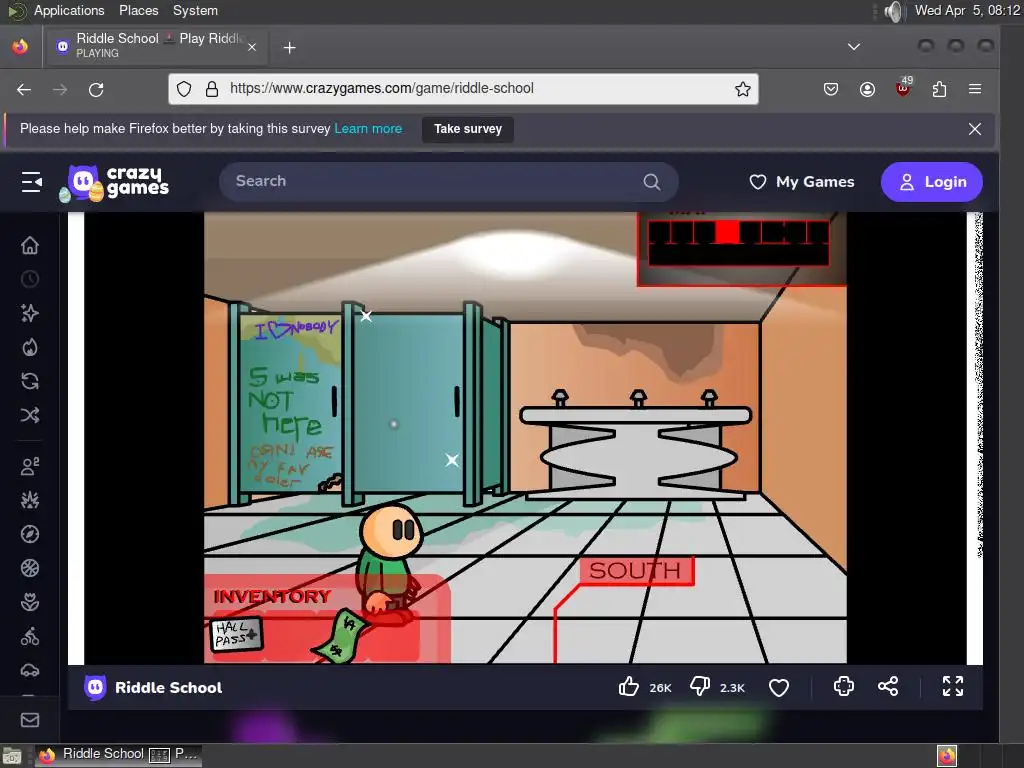Open the Firefox account icon
This screenshot has width=1024, height=768.
867,89
